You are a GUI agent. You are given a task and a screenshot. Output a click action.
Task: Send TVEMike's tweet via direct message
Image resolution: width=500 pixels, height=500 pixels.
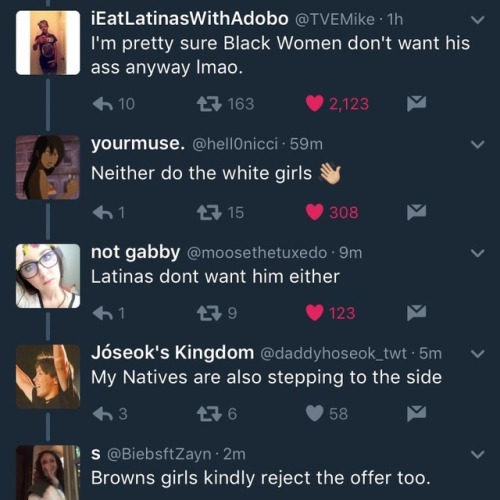(416, 103)
